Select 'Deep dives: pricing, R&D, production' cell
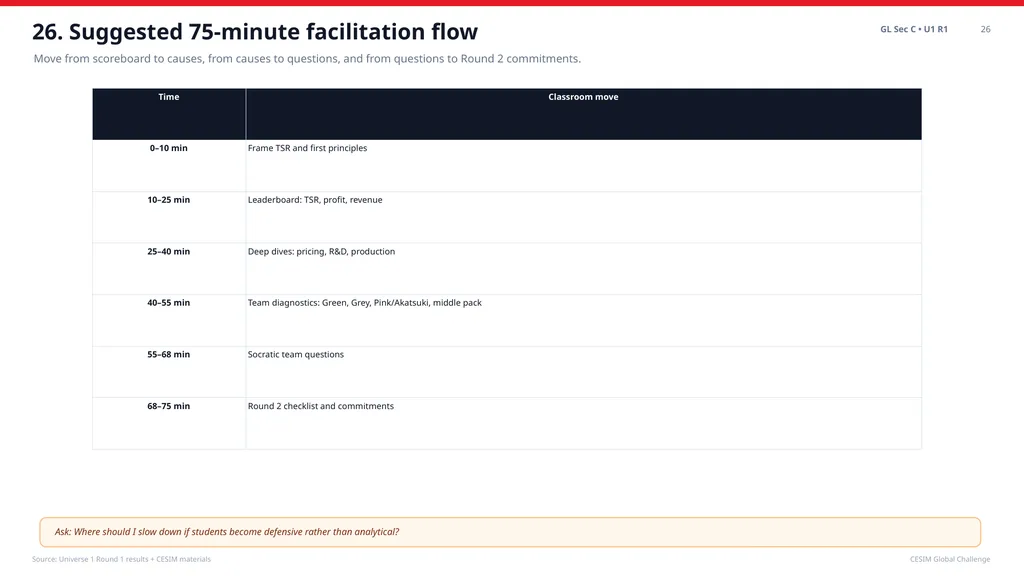 click(x=583, y=269)
